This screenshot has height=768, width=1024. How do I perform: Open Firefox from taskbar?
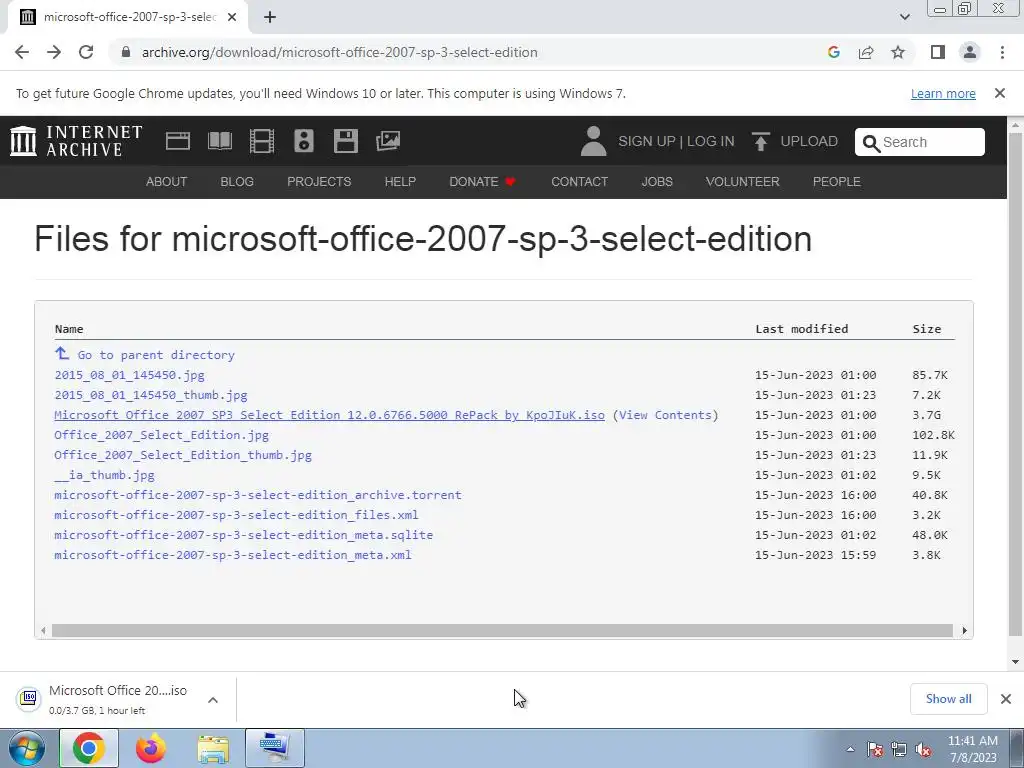pos(150,748)
